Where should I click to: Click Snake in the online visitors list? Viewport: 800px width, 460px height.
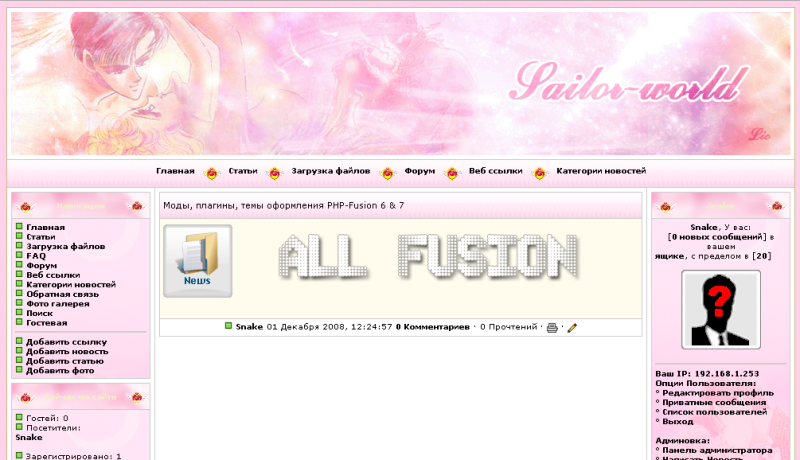click(29, 438)
